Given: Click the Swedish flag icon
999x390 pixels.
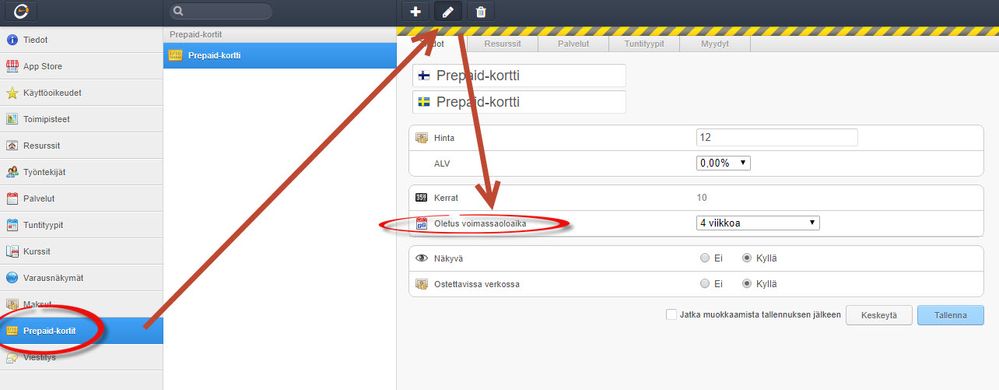Looking at the screenshot, I should [x=424, y=102].
